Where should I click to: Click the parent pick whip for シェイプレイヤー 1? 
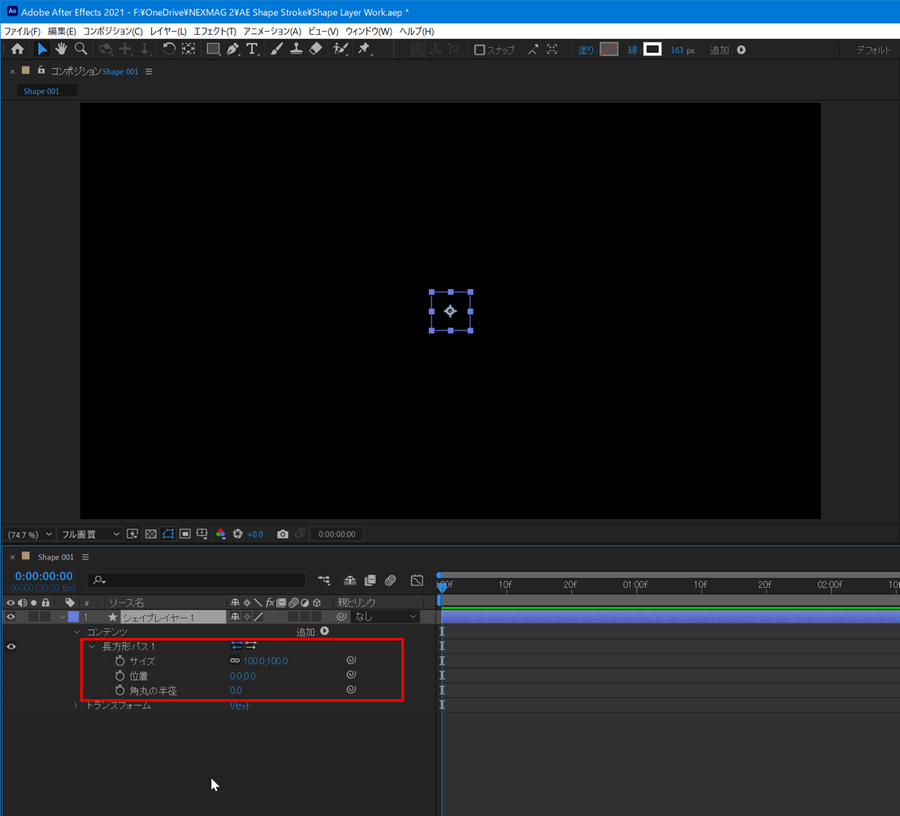coord(342,617)
